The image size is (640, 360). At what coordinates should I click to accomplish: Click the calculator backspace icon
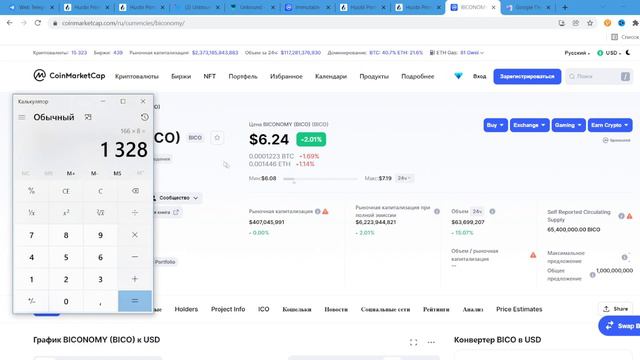(135, 191)
